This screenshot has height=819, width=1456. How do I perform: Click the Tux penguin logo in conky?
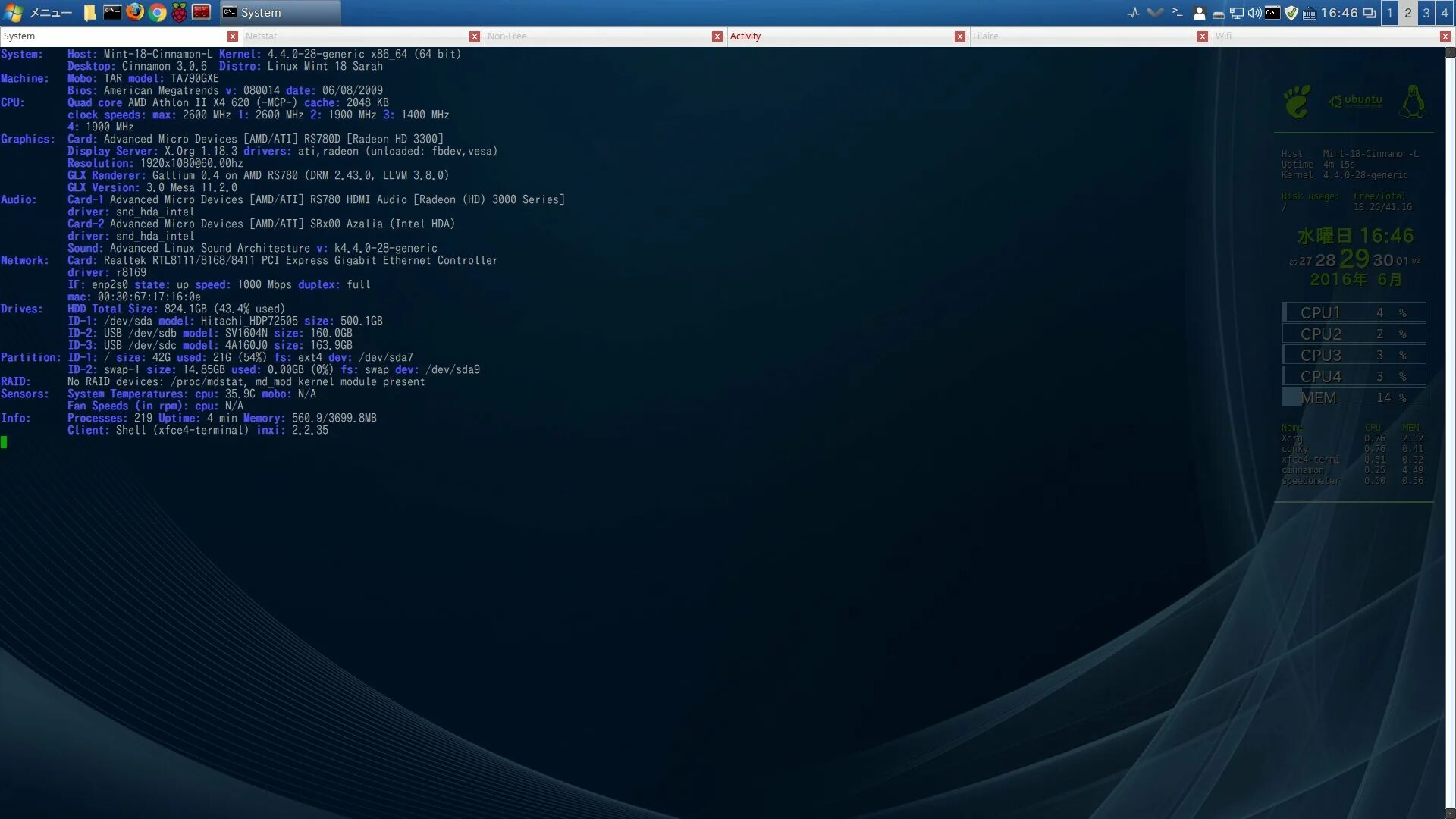pyautogui.click(x=1412, y=101)
